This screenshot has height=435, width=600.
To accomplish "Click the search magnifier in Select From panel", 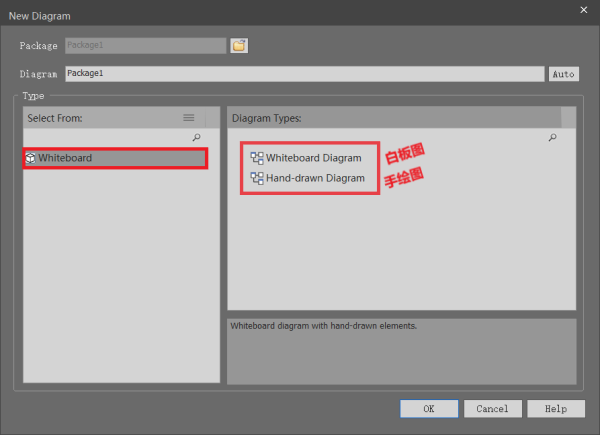I will 196,138.
